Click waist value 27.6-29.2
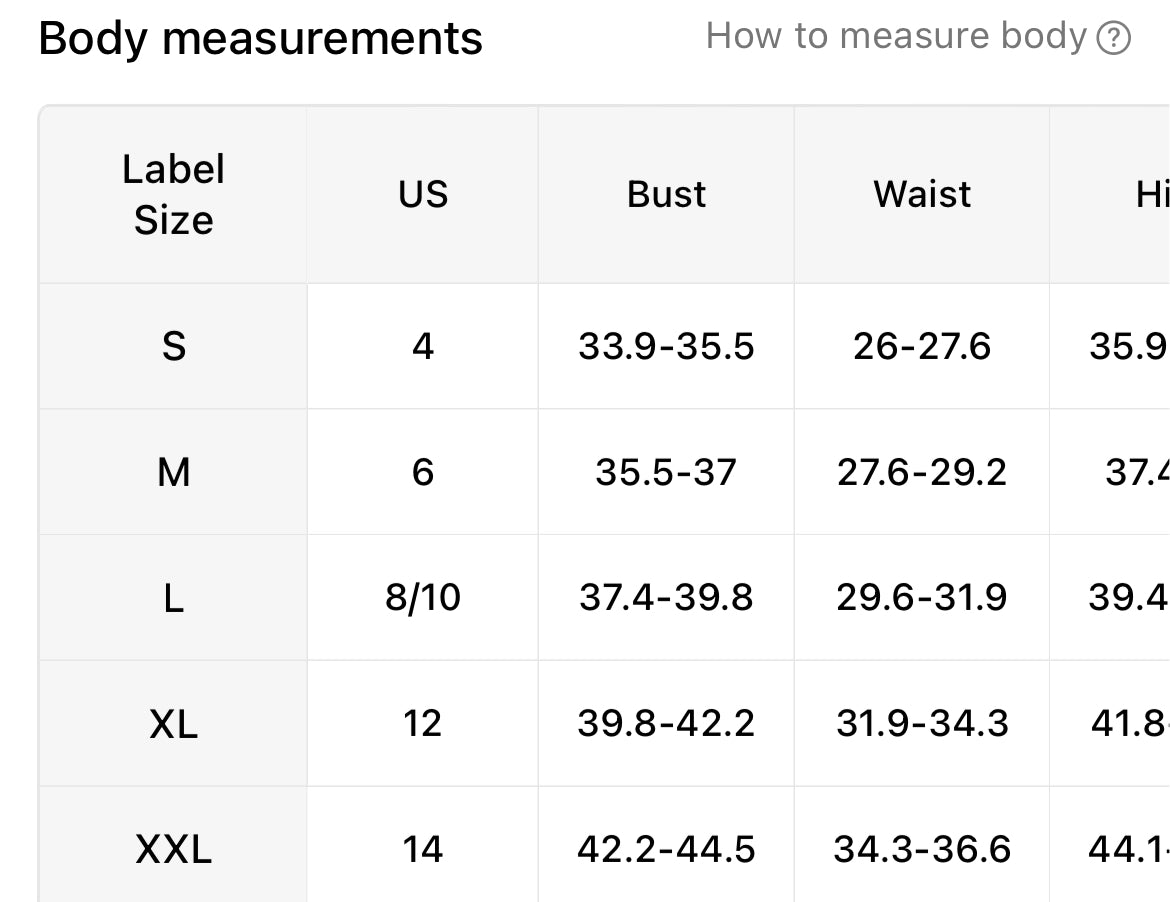The width and height of the screenshot is (1170, 902). point(922,472)
